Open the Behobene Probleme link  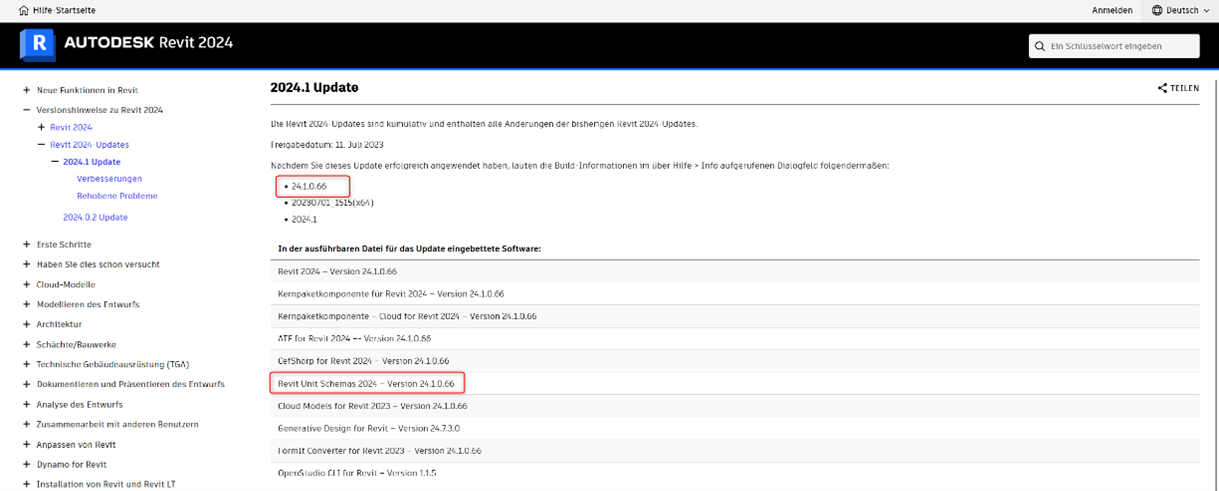coord(117,196)
